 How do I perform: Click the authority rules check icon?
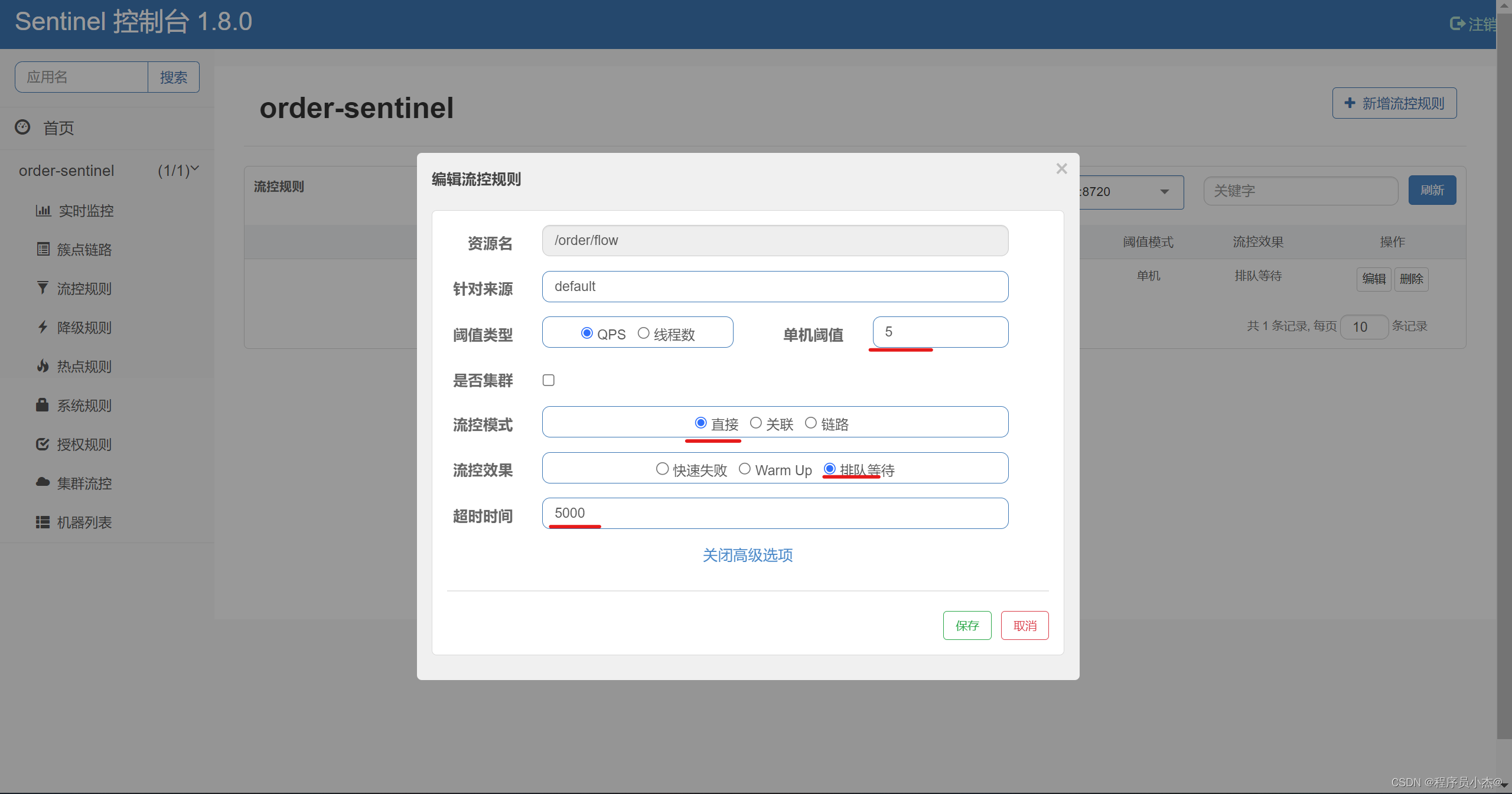[43, 444]
